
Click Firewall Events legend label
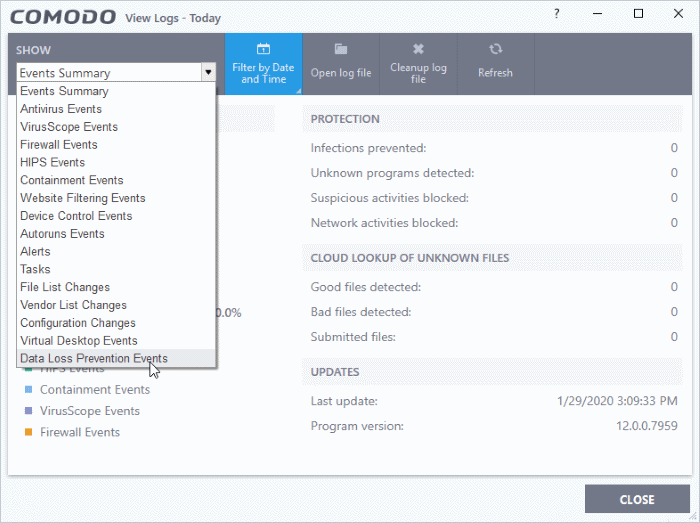80,432
